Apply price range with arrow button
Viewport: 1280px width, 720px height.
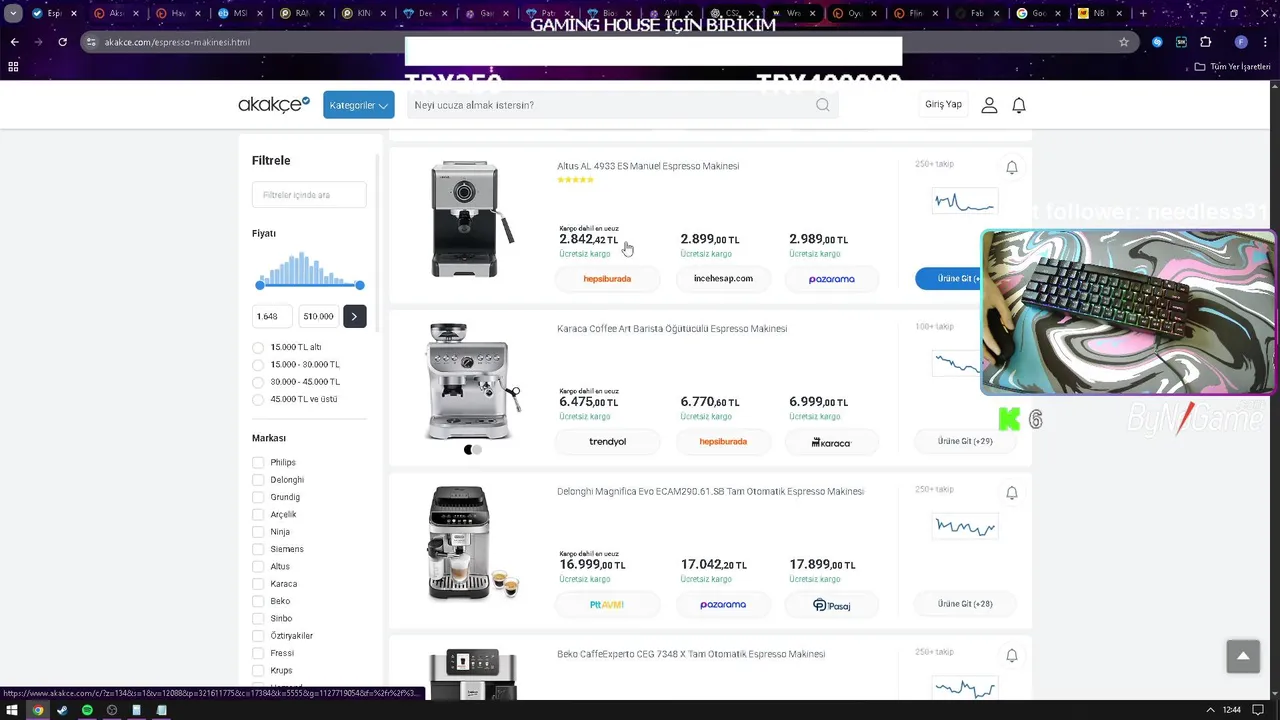click(354, 316)
